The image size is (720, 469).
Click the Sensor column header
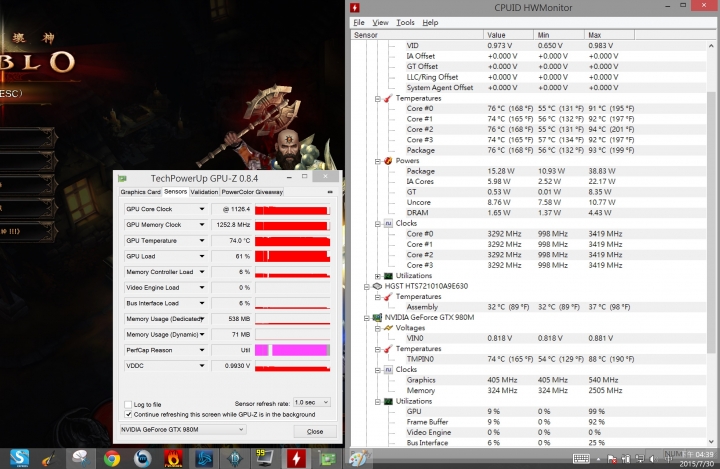tap(417, 35)
